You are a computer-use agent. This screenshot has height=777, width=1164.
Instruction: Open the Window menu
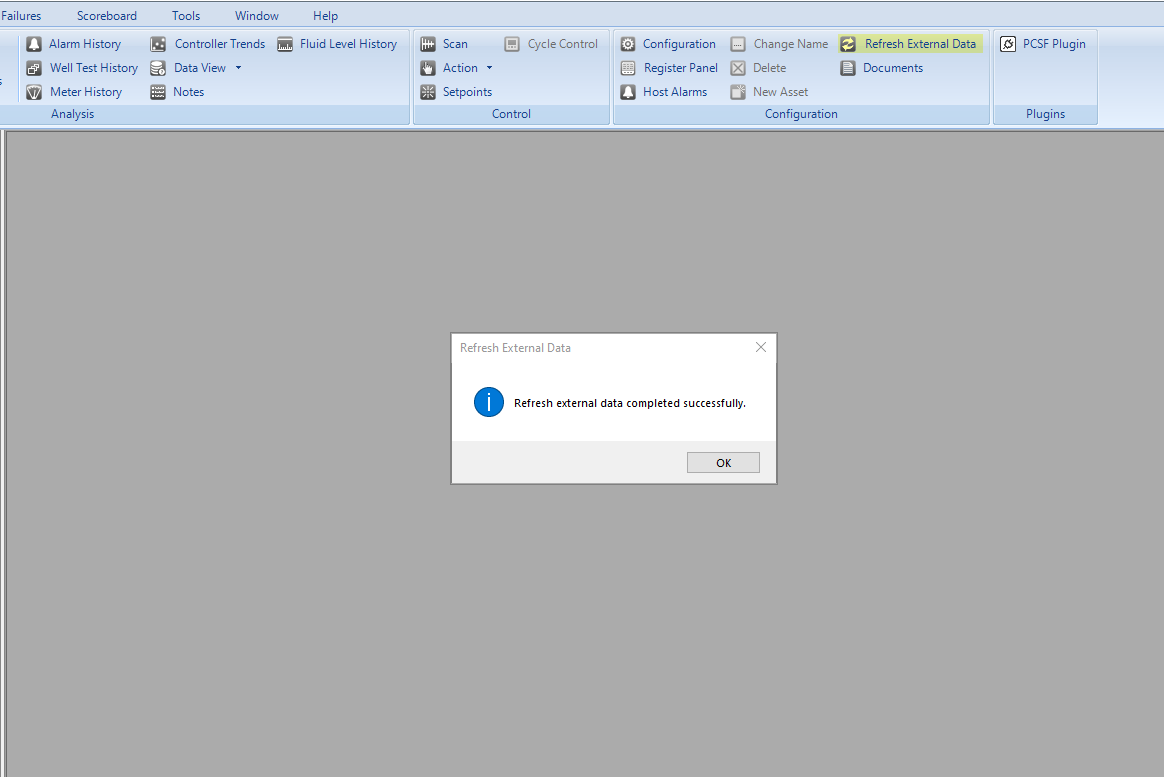pos(257,16)
